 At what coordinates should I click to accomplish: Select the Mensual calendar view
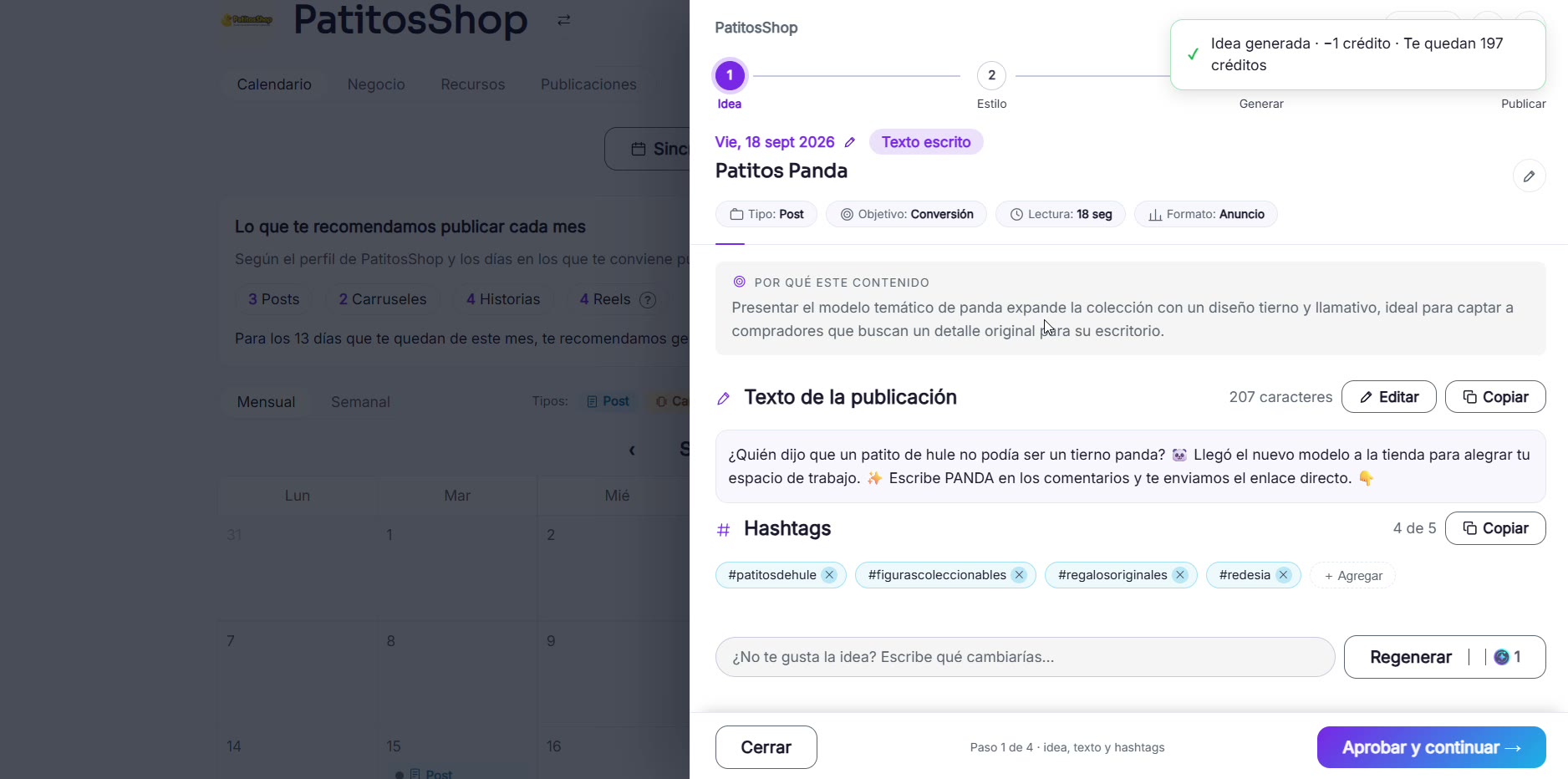pyautogui.click(x=266, y=402)
